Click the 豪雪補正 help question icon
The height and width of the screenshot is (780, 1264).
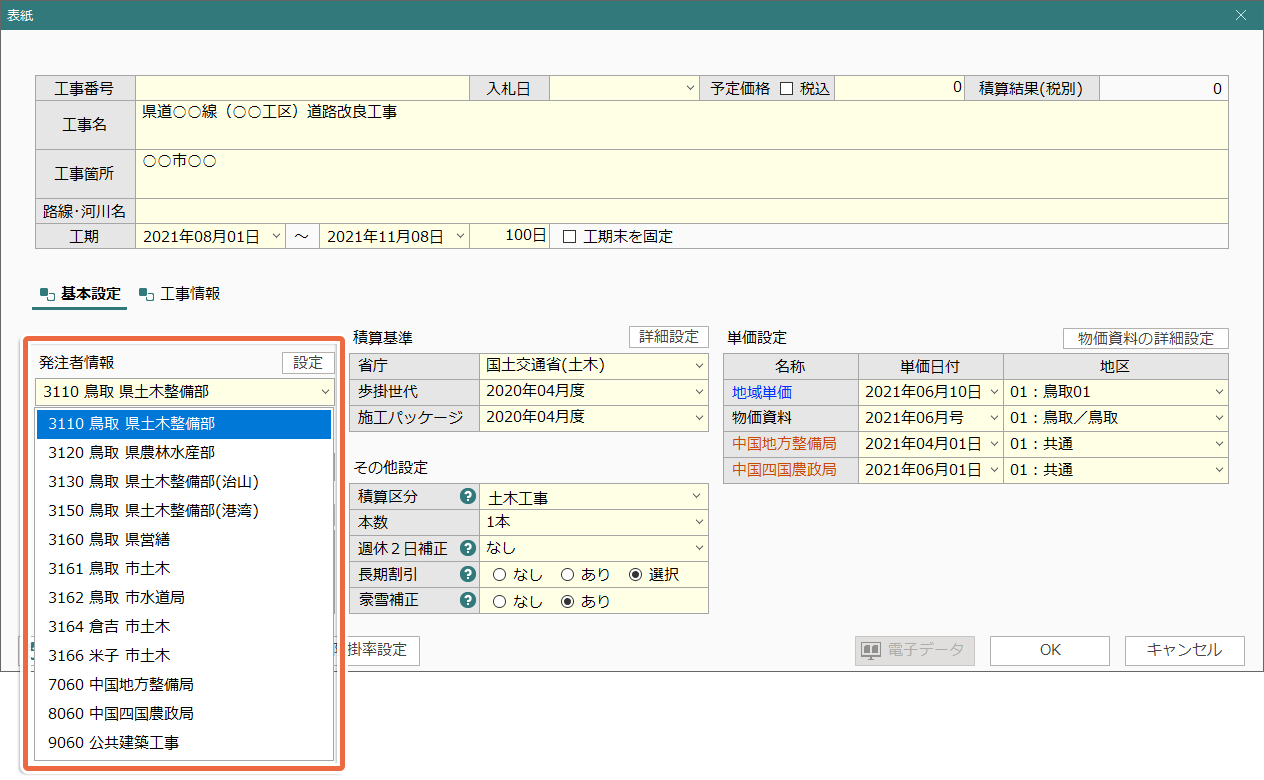pyautogui.click(x=466, y=601)
